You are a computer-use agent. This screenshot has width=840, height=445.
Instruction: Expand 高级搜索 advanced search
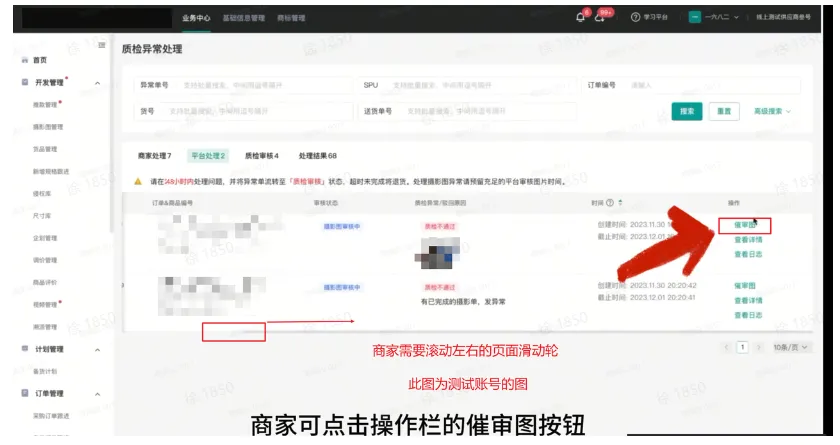772,111
